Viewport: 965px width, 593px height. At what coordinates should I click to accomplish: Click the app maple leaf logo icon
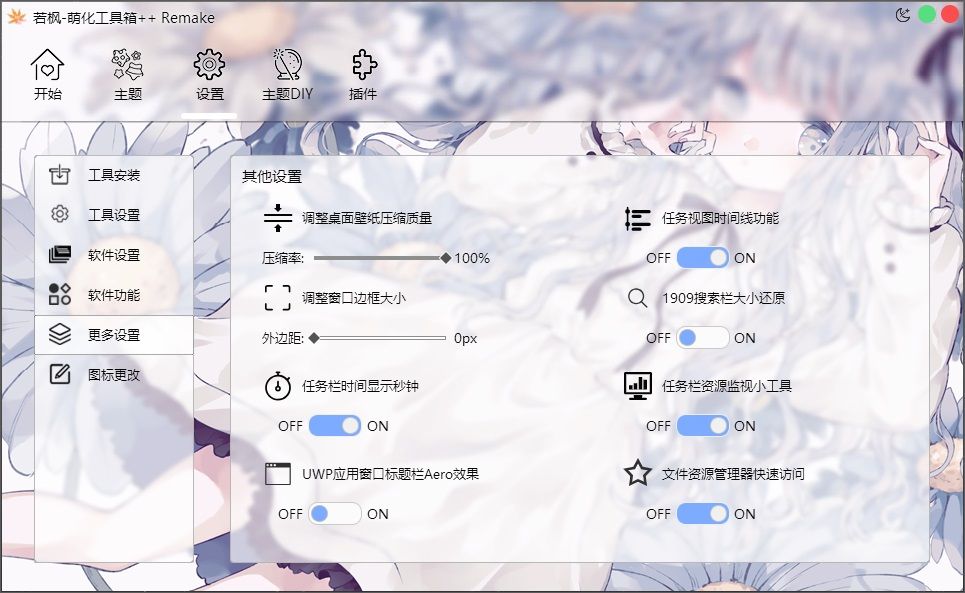16,17
